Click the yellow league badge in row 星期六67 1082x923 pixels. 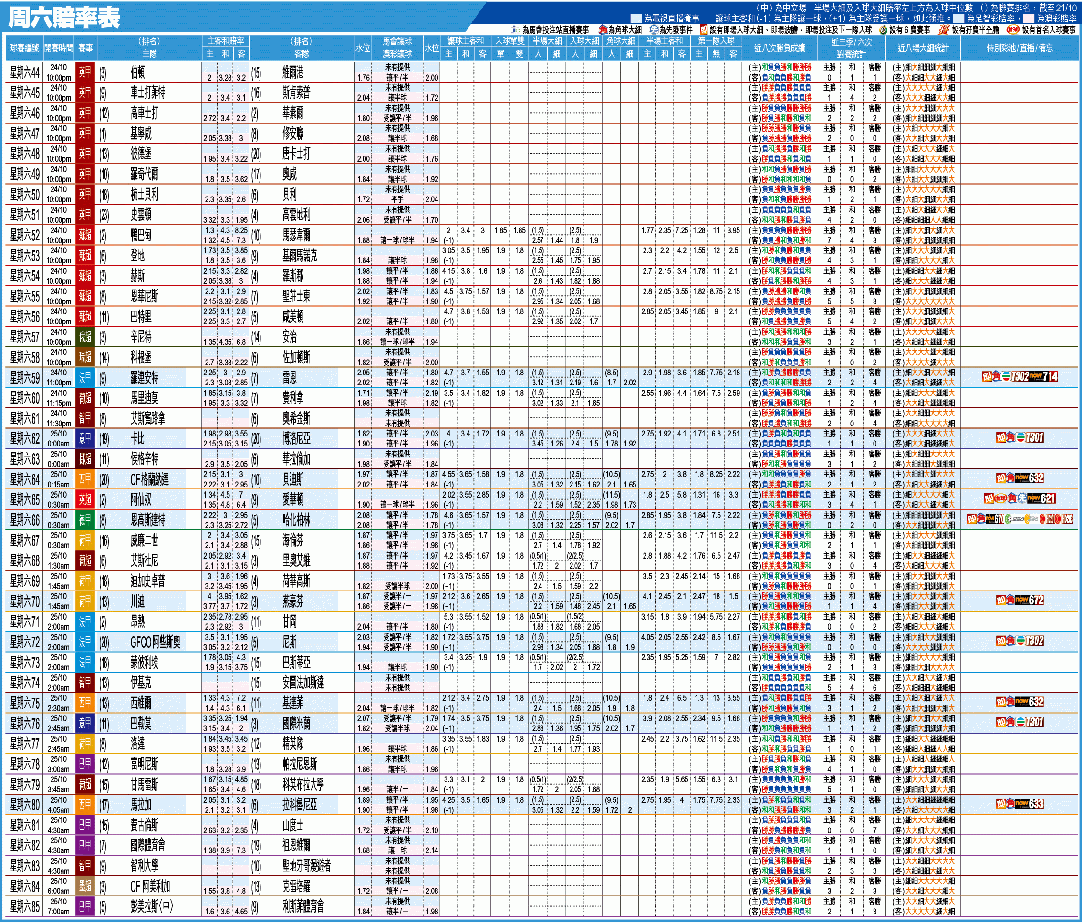click(x=85, y=540)
